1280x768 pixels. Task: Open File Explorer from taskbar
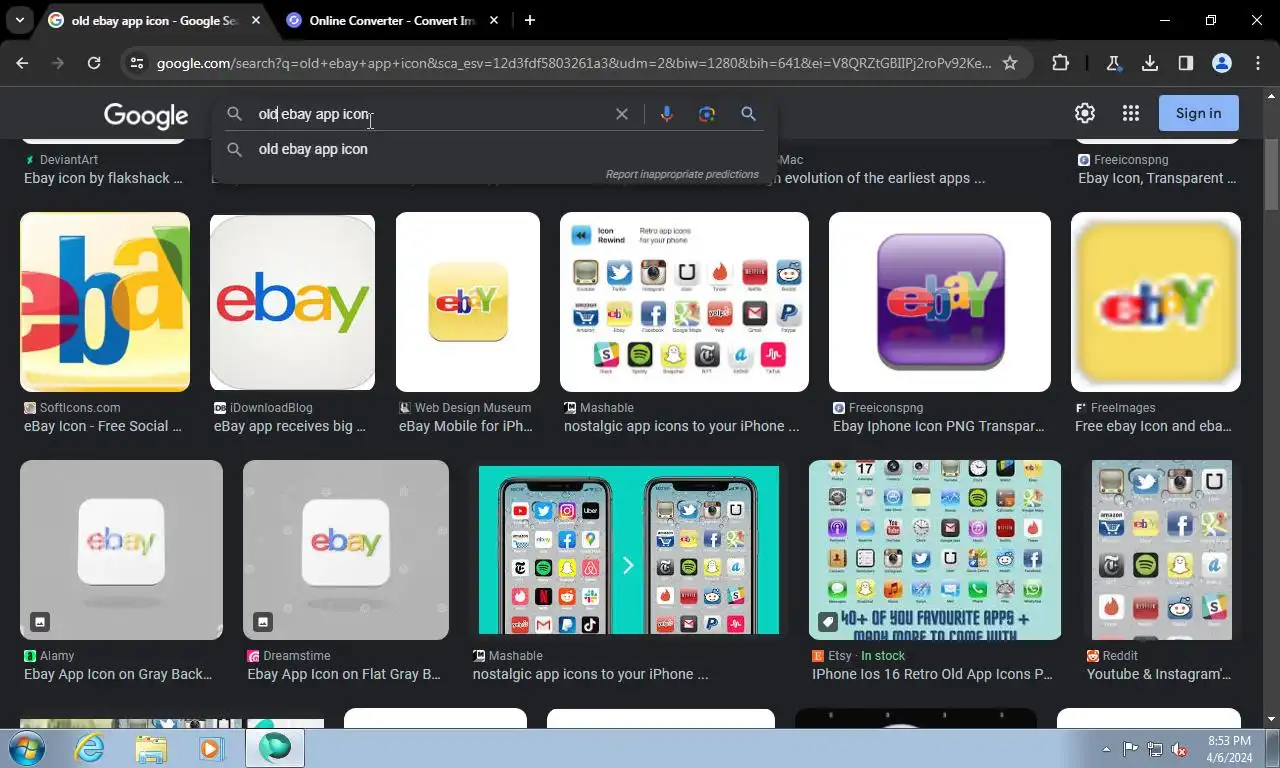click(x=151, y=748)
